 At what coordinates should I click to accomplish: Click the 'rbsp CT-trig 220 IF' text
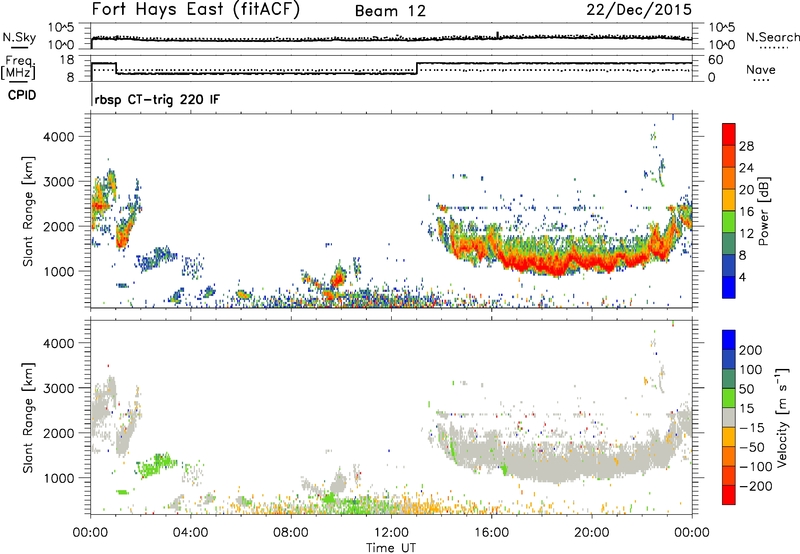[157, 99]
